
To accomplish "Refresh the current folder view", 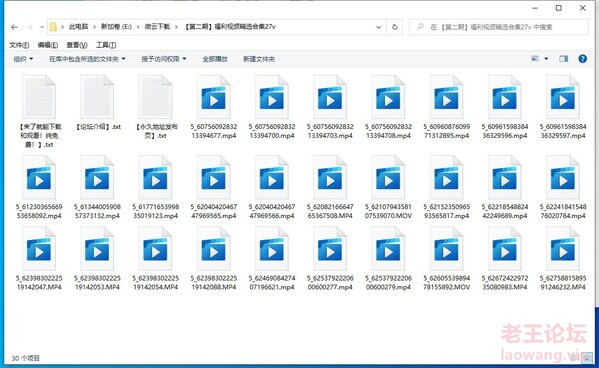I will coord(395,27).
